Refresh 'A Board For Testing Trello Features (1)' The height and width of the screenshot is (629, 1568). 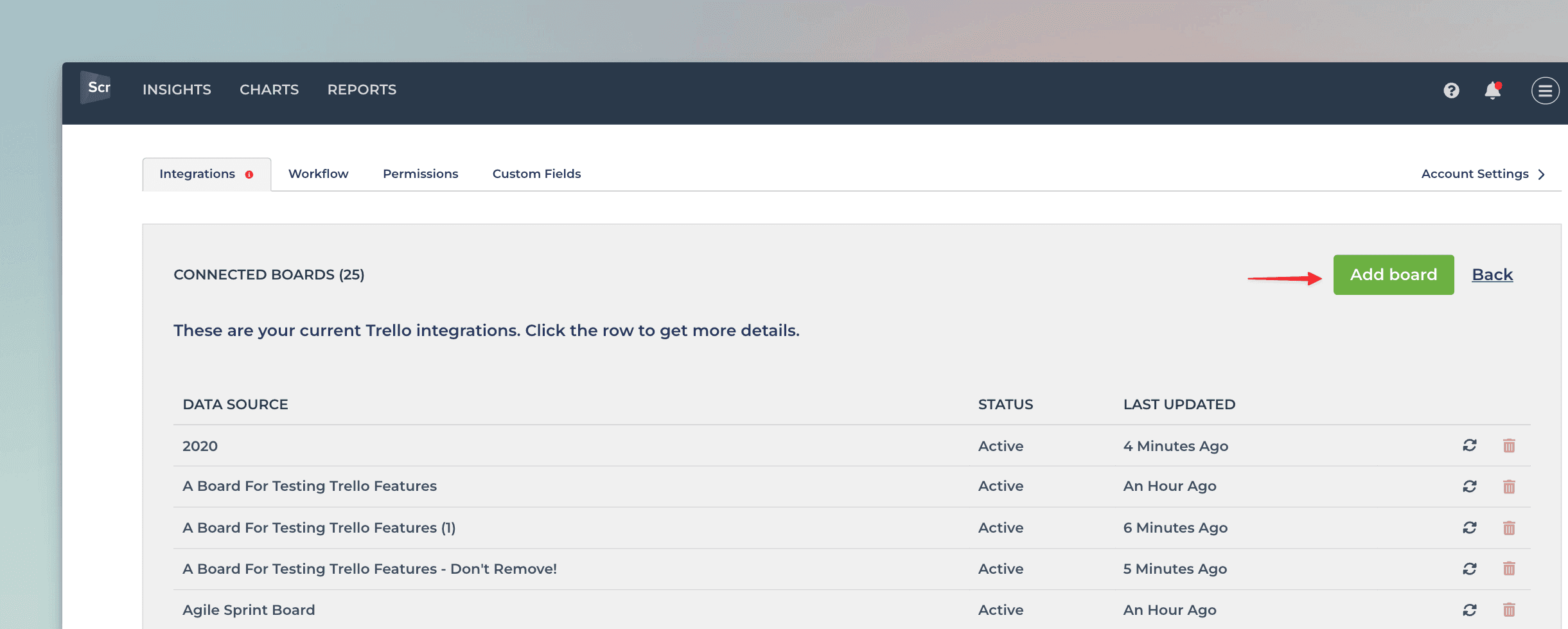pyautogui.click(x=1470, y=527)
